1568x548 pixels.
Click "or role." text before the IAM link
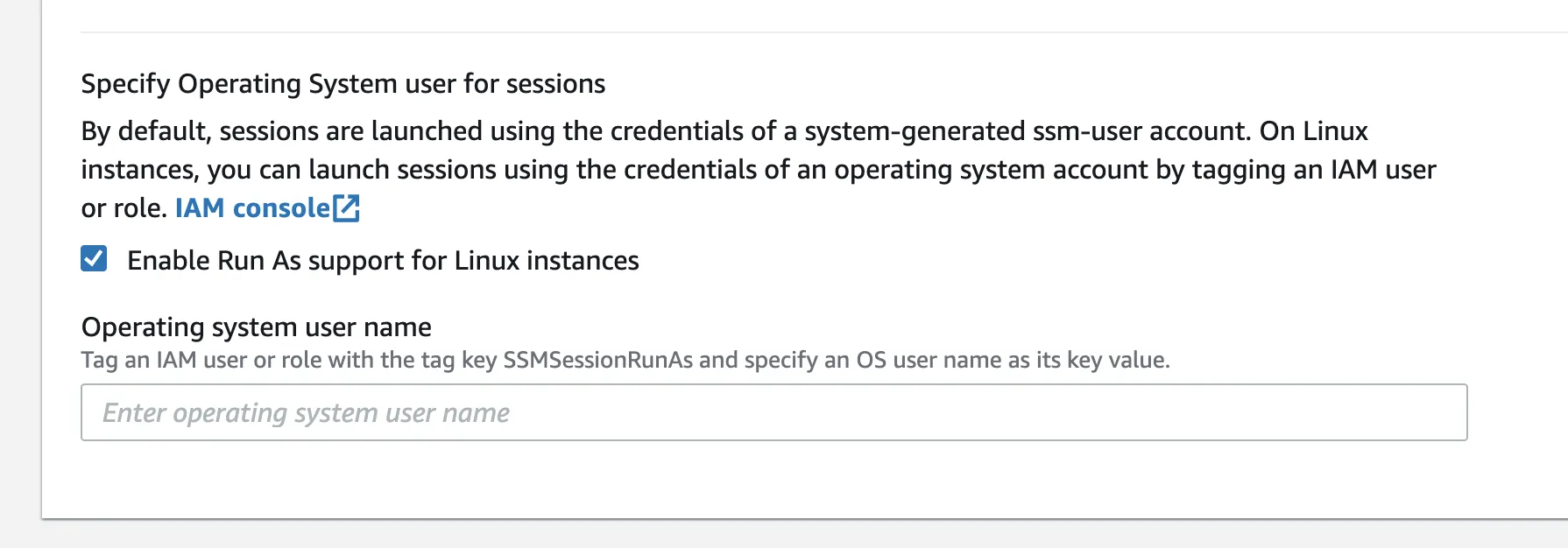124,208
